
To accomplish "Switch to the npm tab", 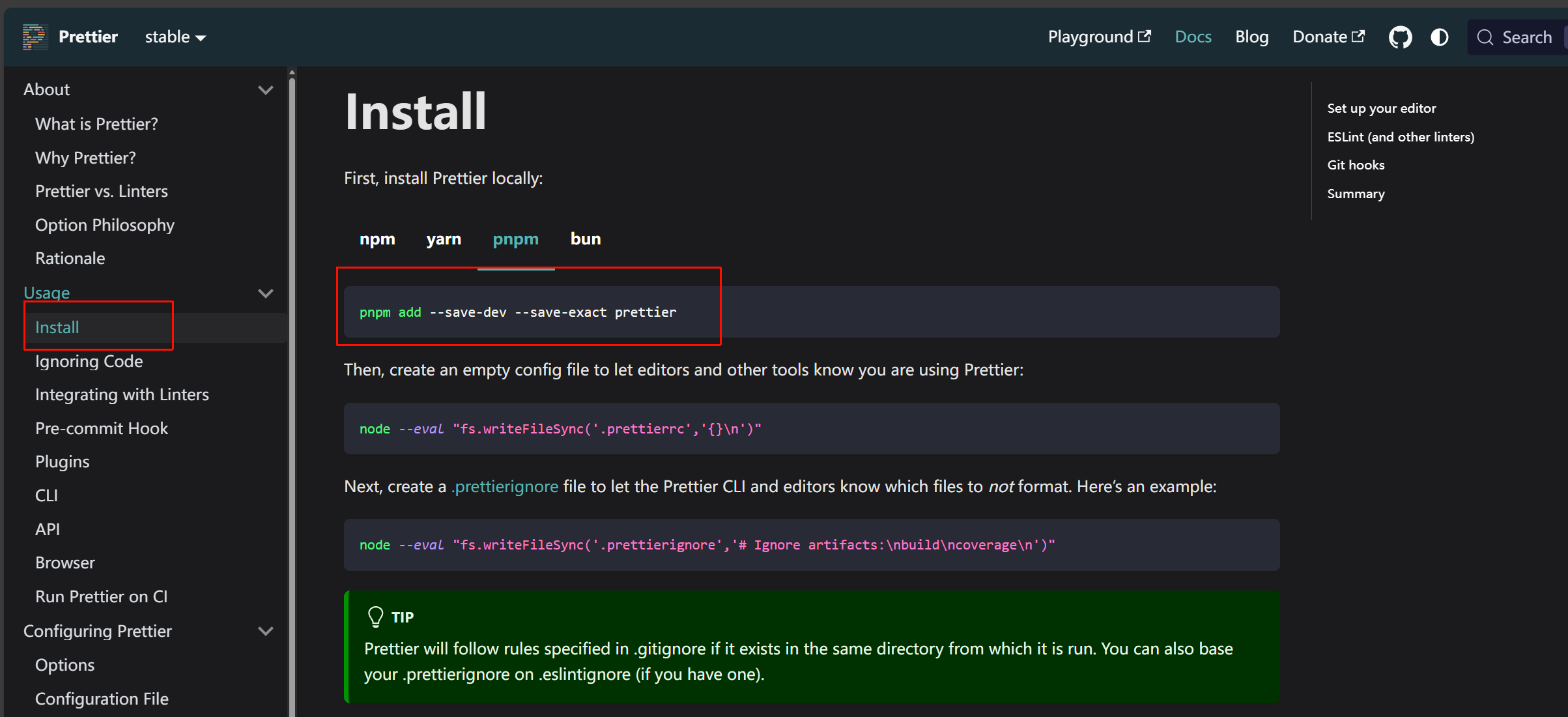I will click(x=377, y=239).
